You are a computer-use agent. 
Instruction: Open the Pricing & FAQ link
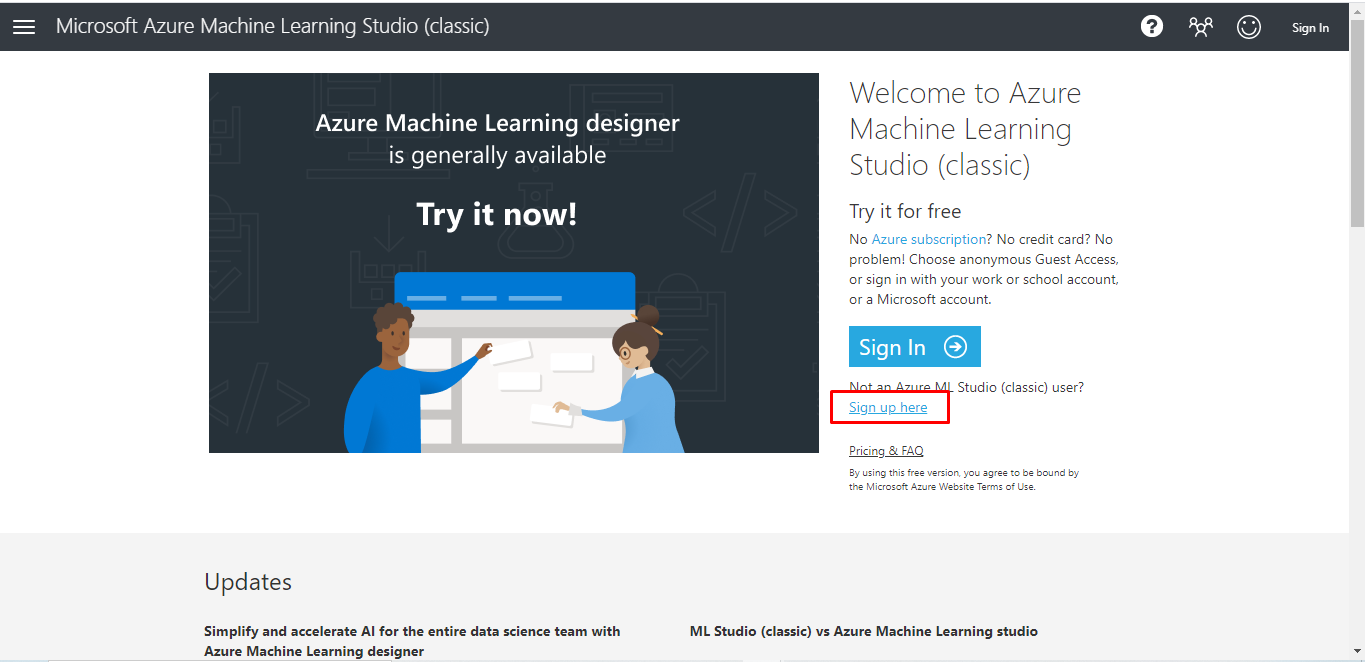pos(886,451)
